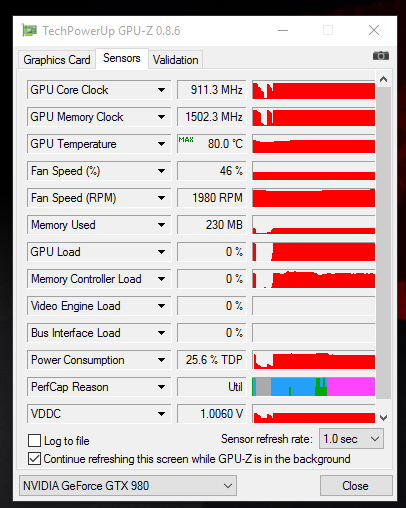Click the GPU Temperature value field

click(x=211, y=144)
